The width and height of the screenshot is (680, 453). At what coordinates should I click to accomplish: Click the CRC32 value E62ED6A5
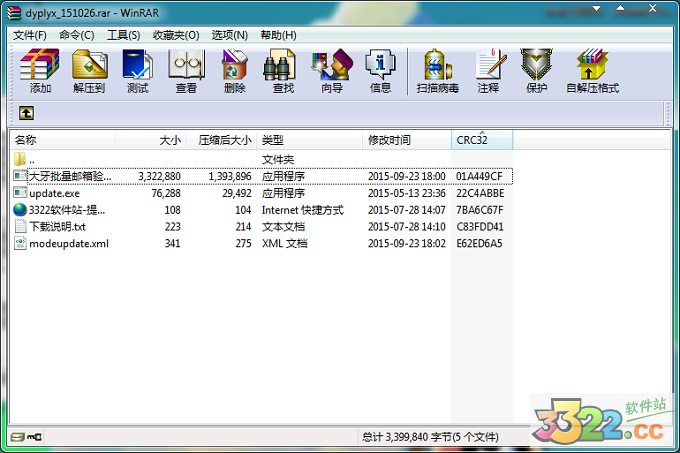(479, 244)
